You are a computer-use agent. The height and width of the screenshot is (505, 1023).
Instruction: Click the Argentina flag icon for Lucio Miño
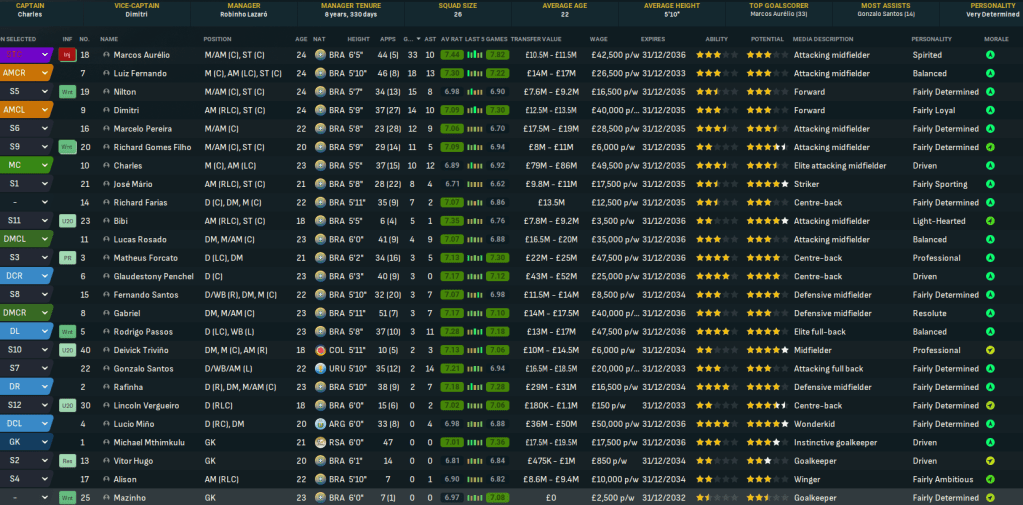320,424
